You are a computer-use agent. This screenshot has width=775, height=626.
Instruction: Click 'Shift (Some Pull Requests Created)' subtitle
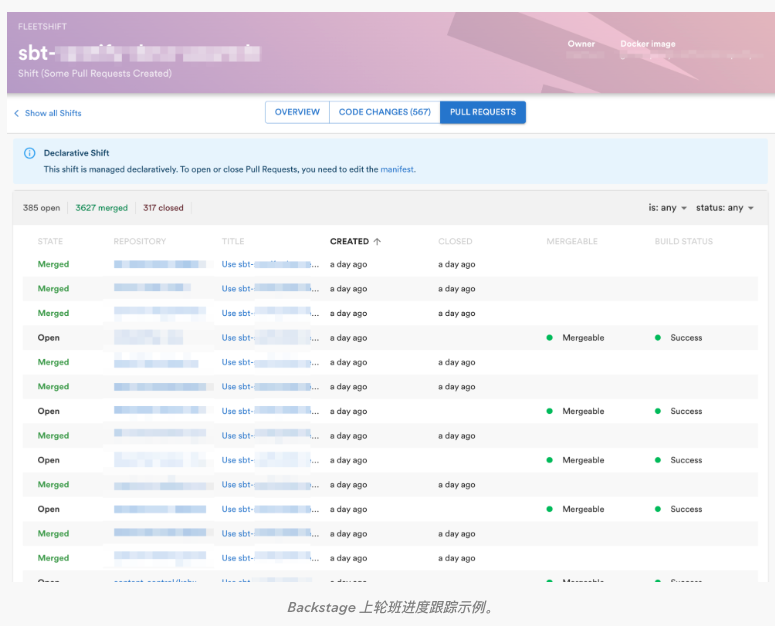click(x=95, y=74)
